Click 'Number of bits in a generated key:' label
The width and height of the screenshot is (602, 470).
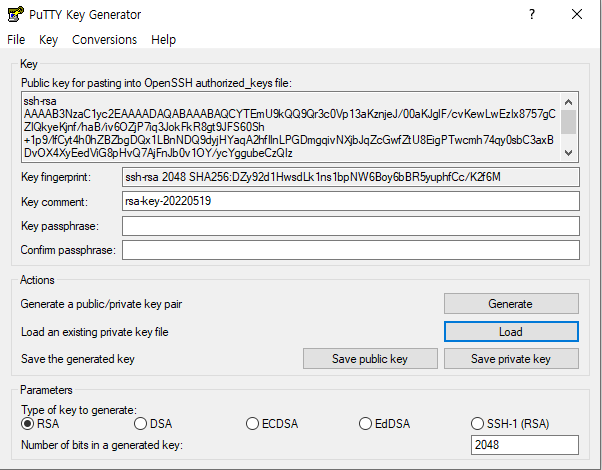click(x=102, y=445)
